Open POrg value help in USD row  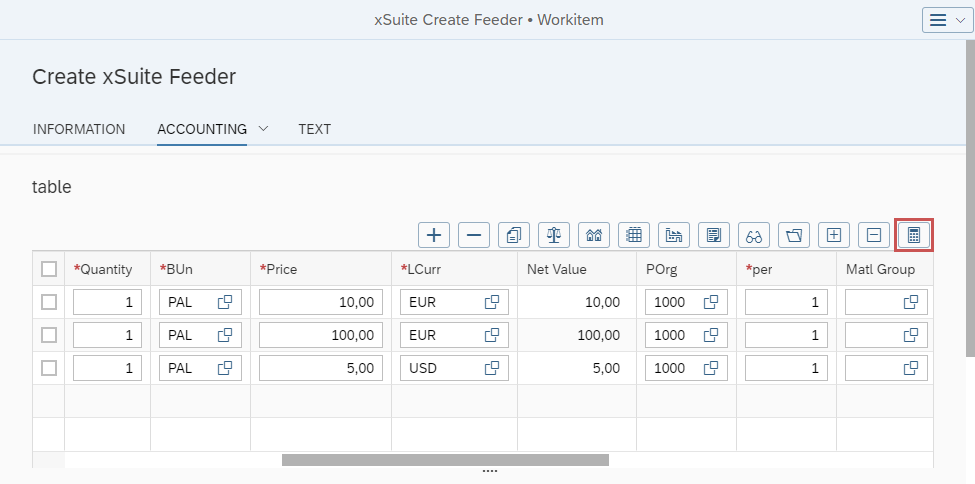pyautogui.click(x=711, y=368)
